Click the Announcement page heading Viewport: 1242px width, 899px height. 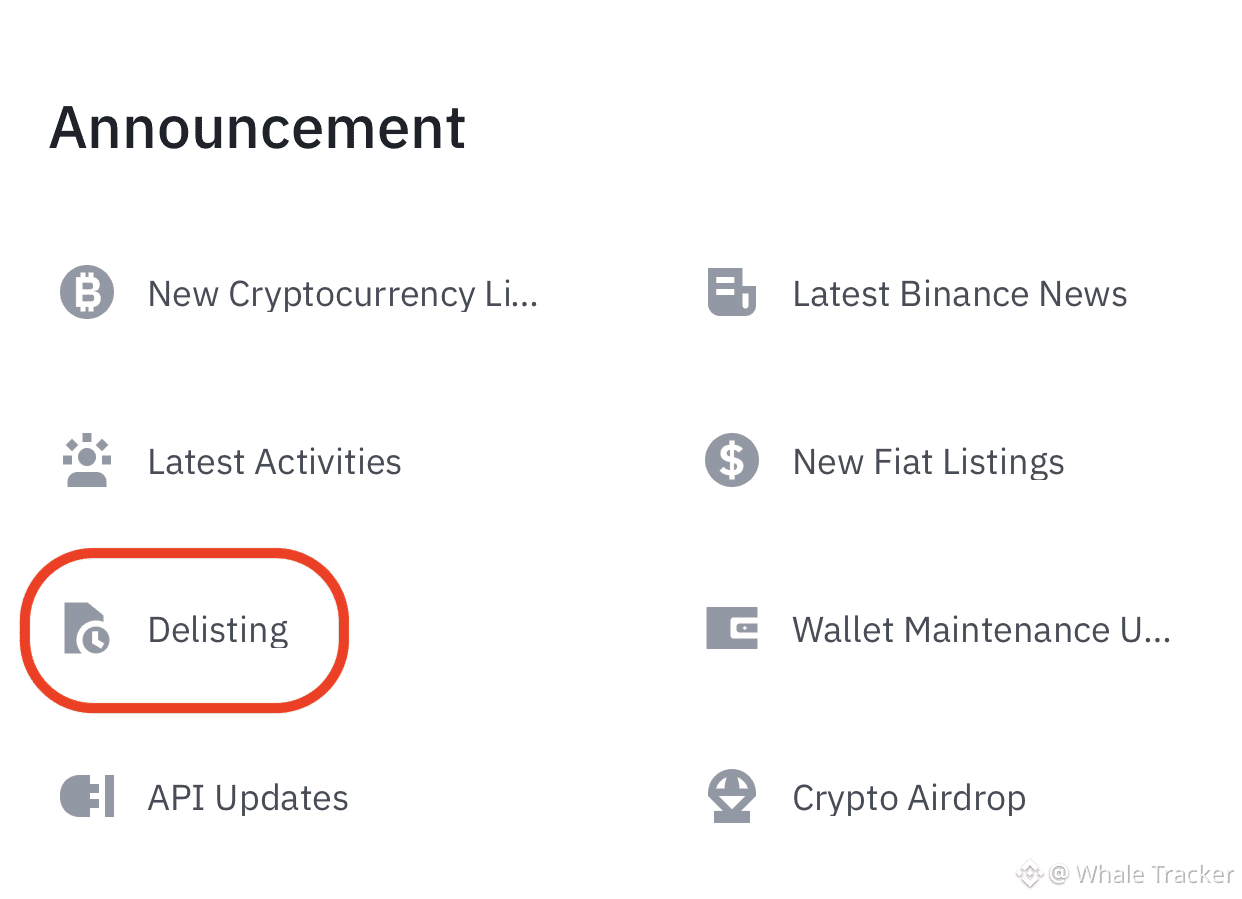click(258, 127)
